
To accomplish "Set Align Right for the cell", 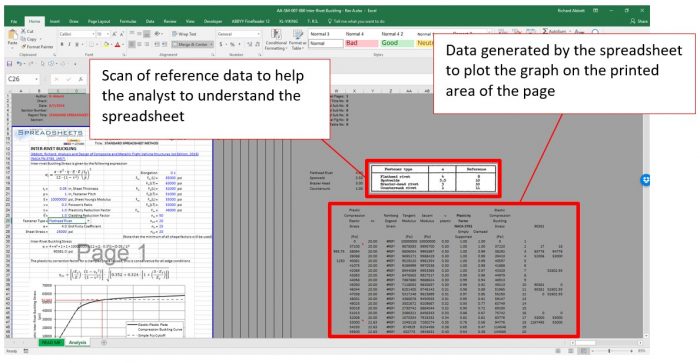I will point(147,45).
